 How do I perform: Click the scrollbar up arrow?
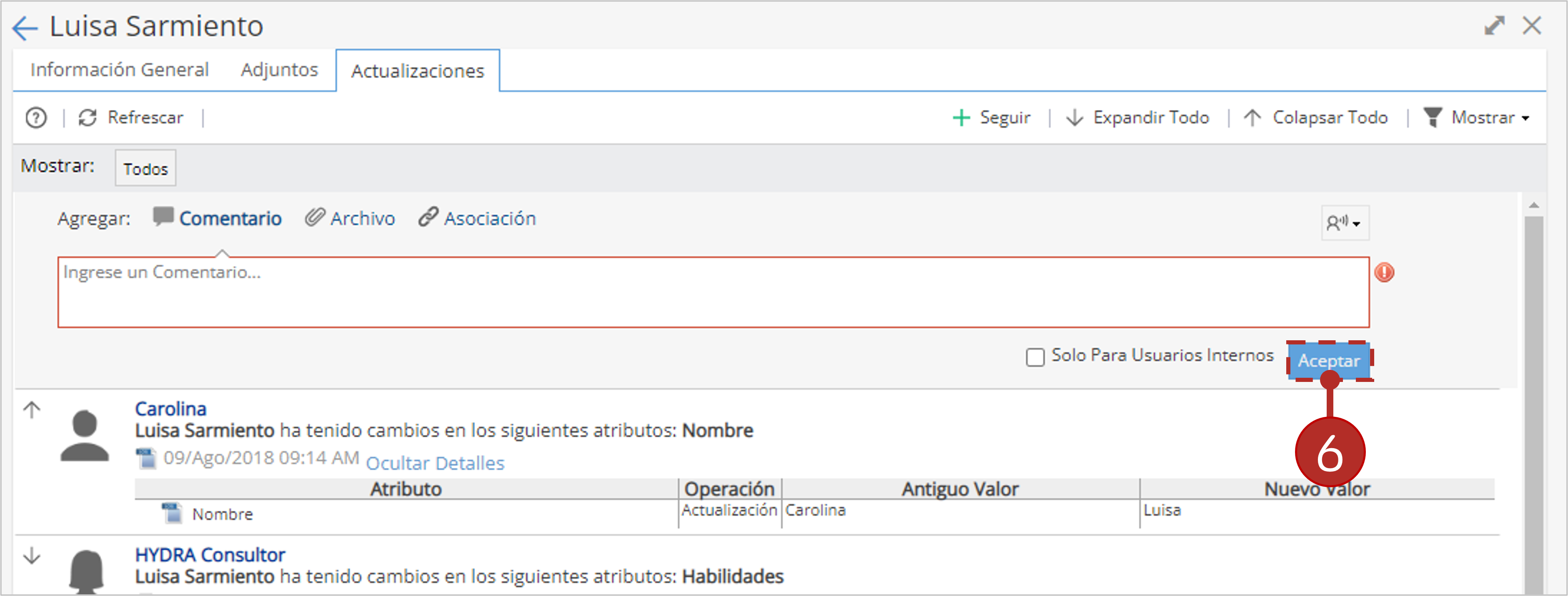pos(1534,206)
